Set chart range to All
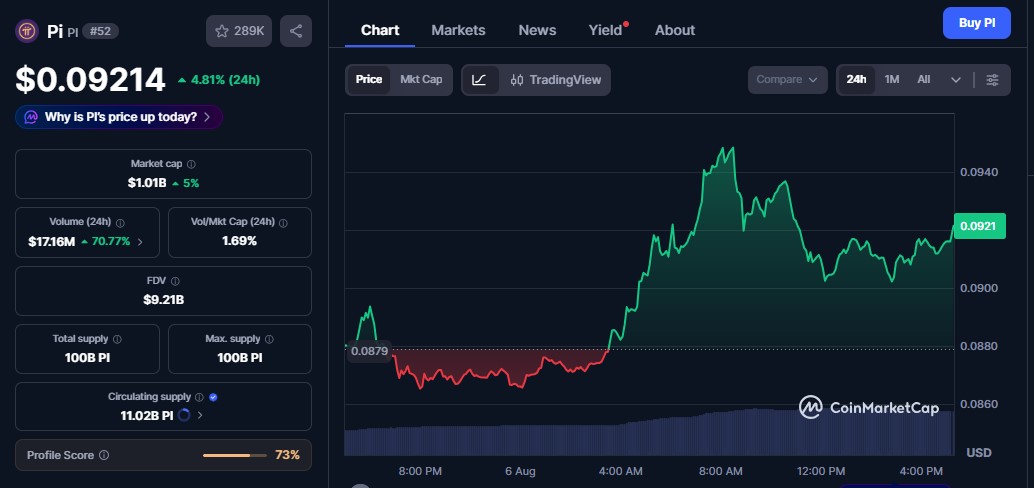This screenshot has height=488, width=1034. pyautogui.click(x=924, y=79)
